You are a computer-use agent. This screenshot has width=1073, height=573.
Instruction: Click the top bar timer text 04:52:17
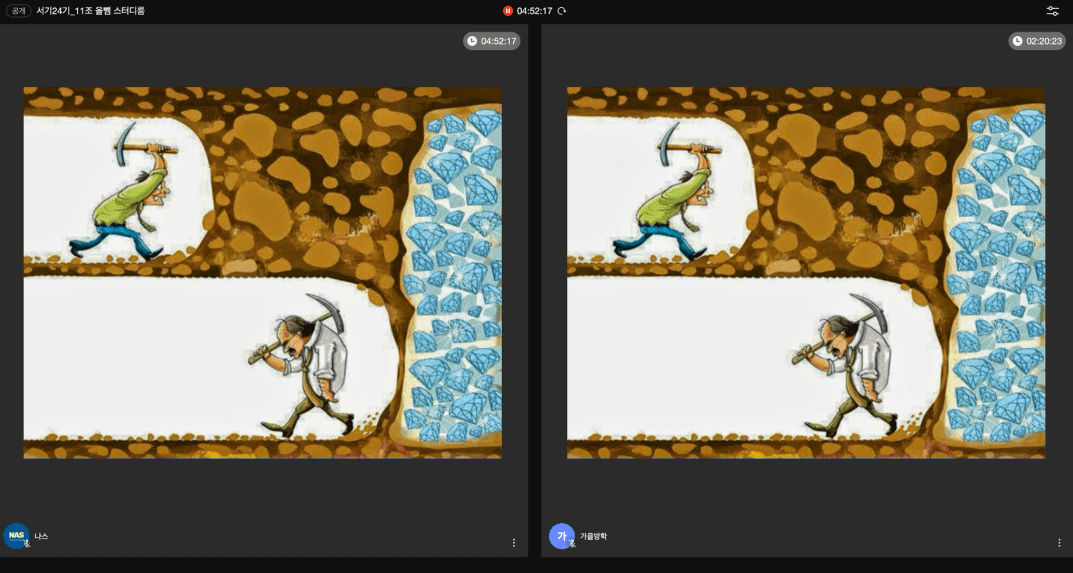point(534,11)
